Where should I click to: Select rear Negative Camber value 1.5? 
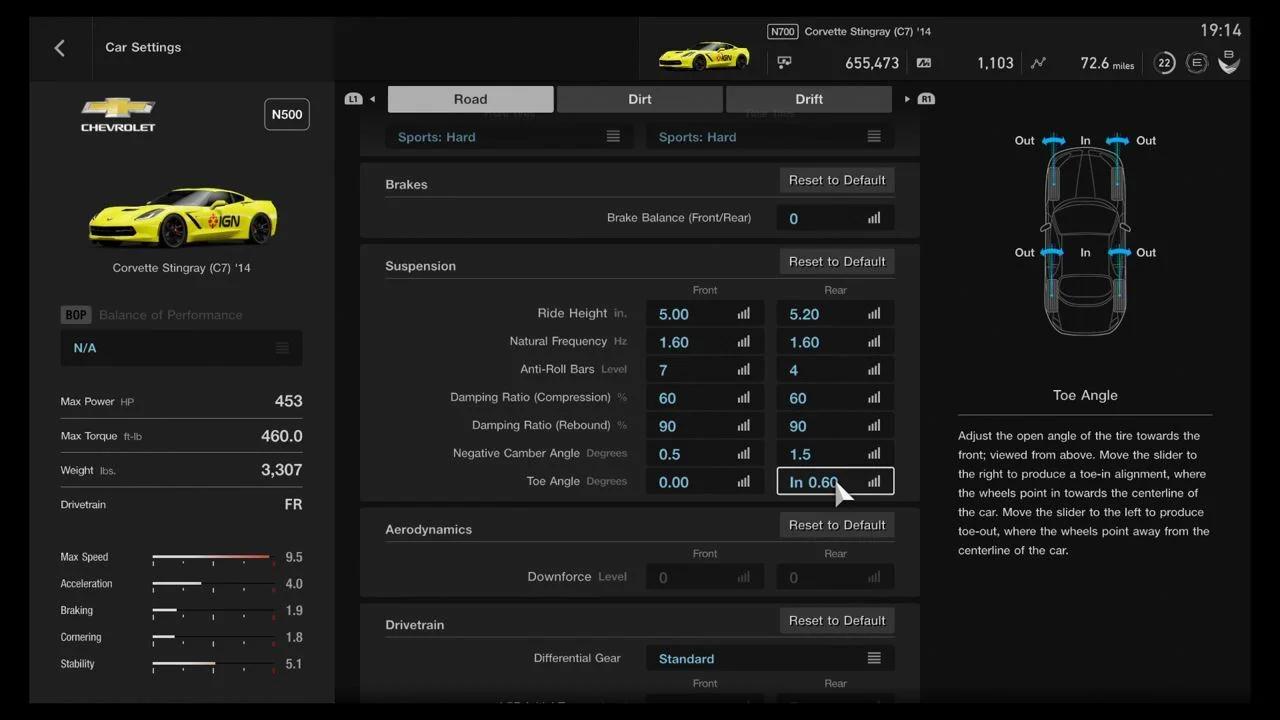pyautogui.click(x=835, y=454)
